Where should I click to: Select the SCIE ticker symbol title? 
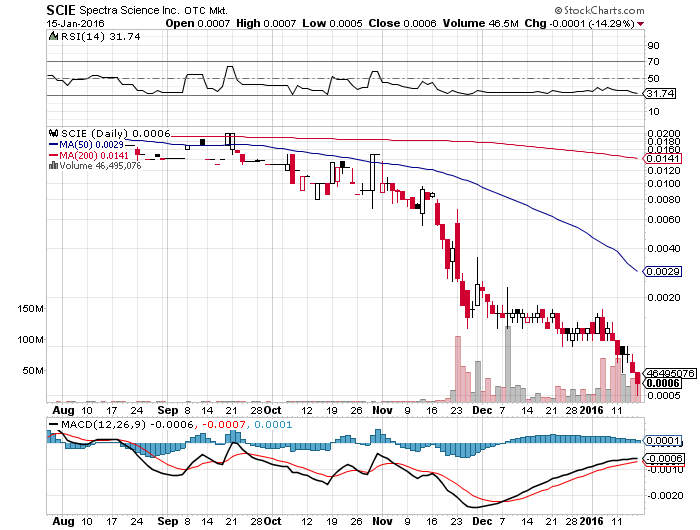pyautogui.click(x=61, y=10)
